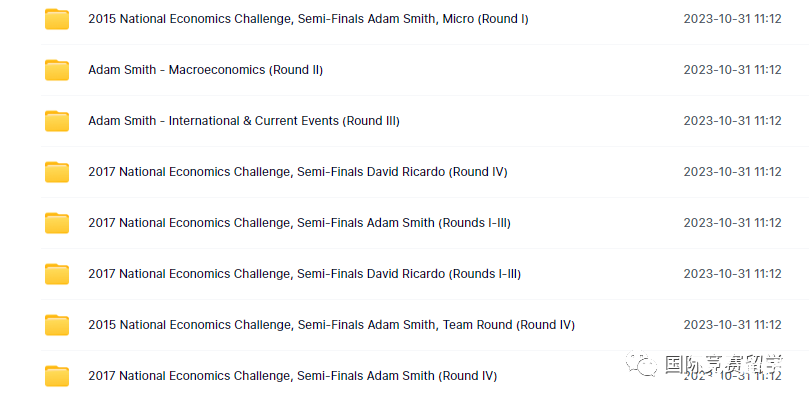The width and height of the screenshot is (809, 399).
Task: Click the date of the 2015 Micro Round I row
Action: [732, 19]
